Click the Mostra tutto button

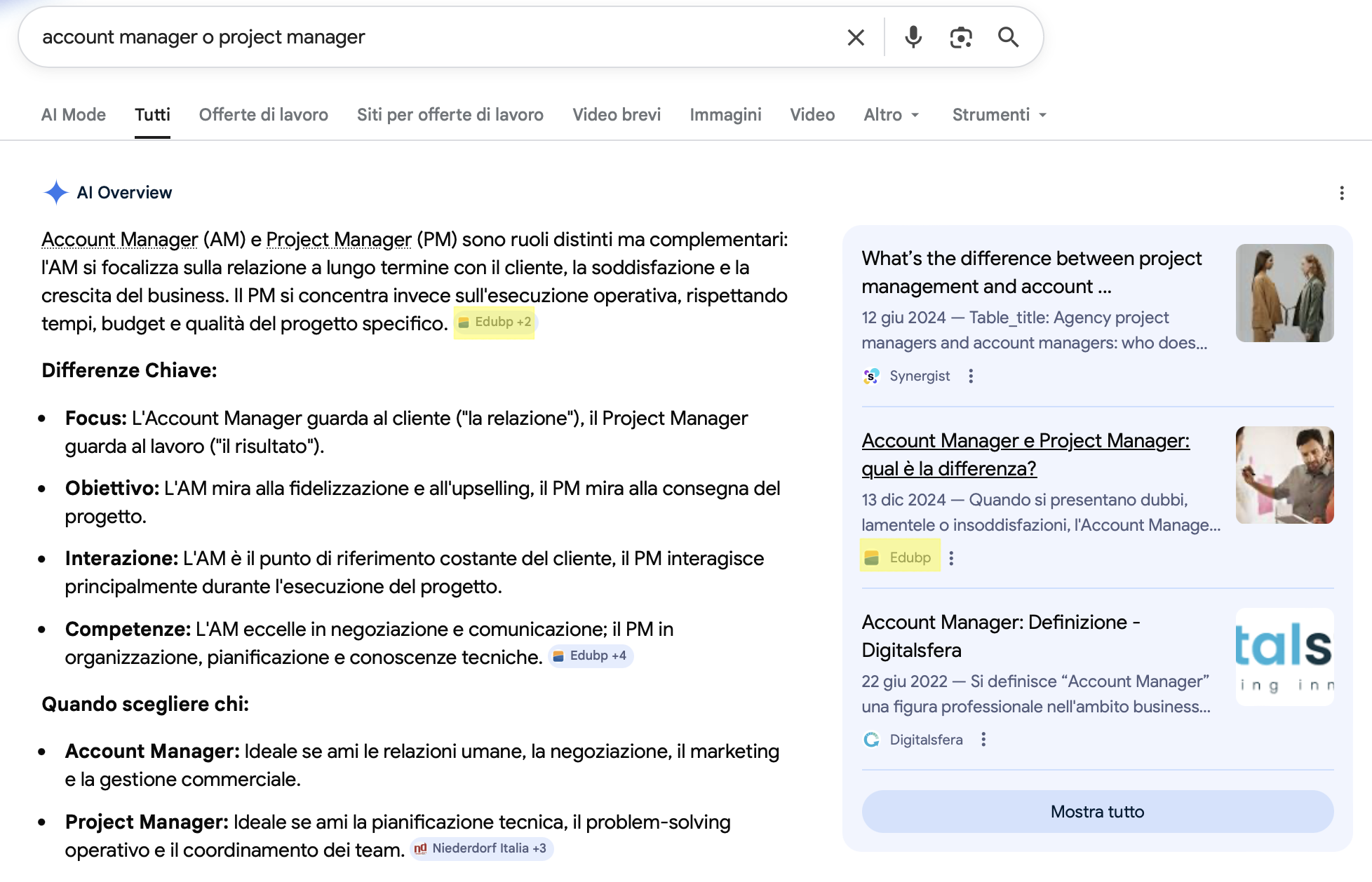[1096, 811]
